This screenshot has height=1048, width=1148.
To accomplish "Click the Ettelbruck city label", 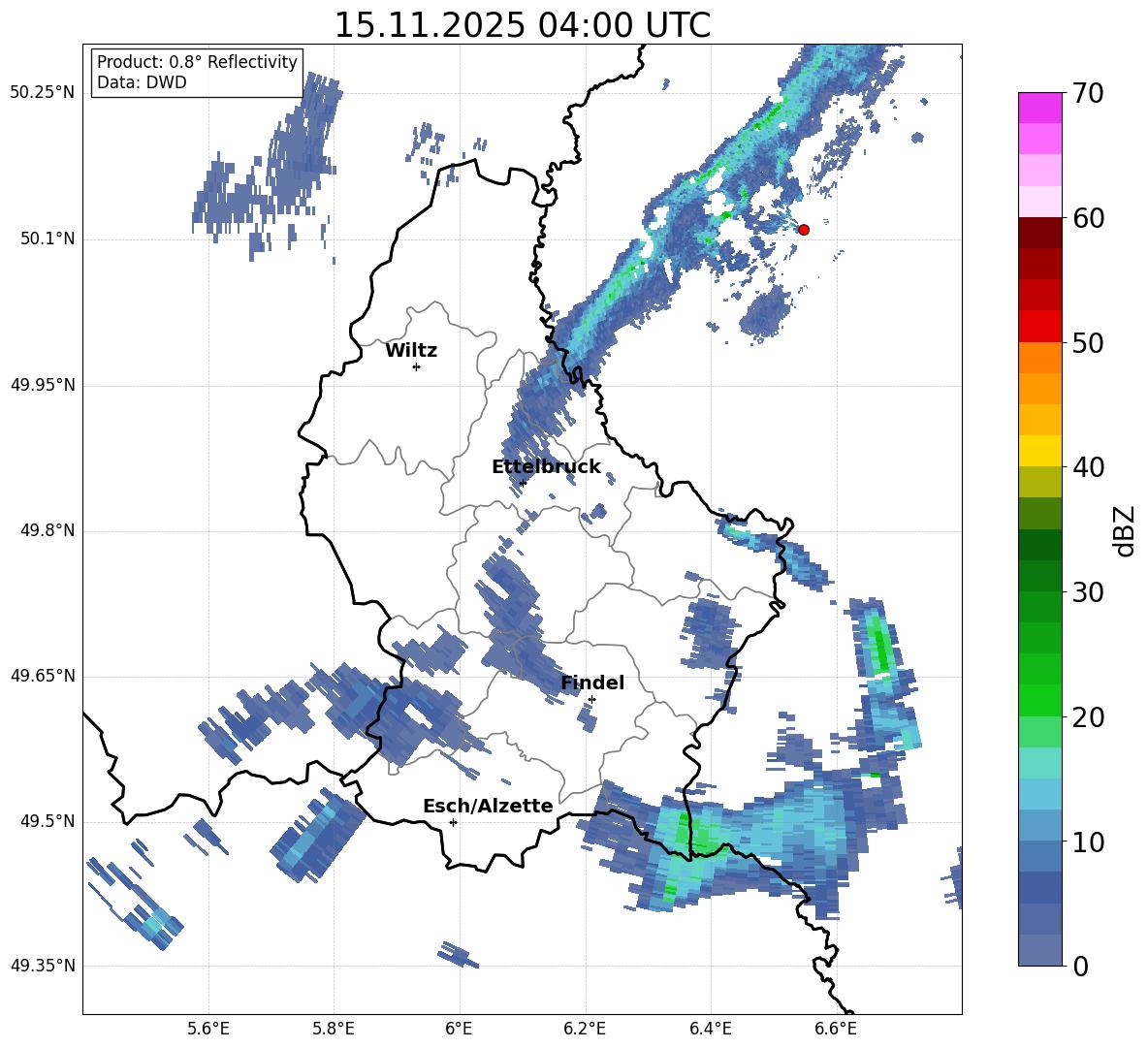I will (x=546, y=467).
